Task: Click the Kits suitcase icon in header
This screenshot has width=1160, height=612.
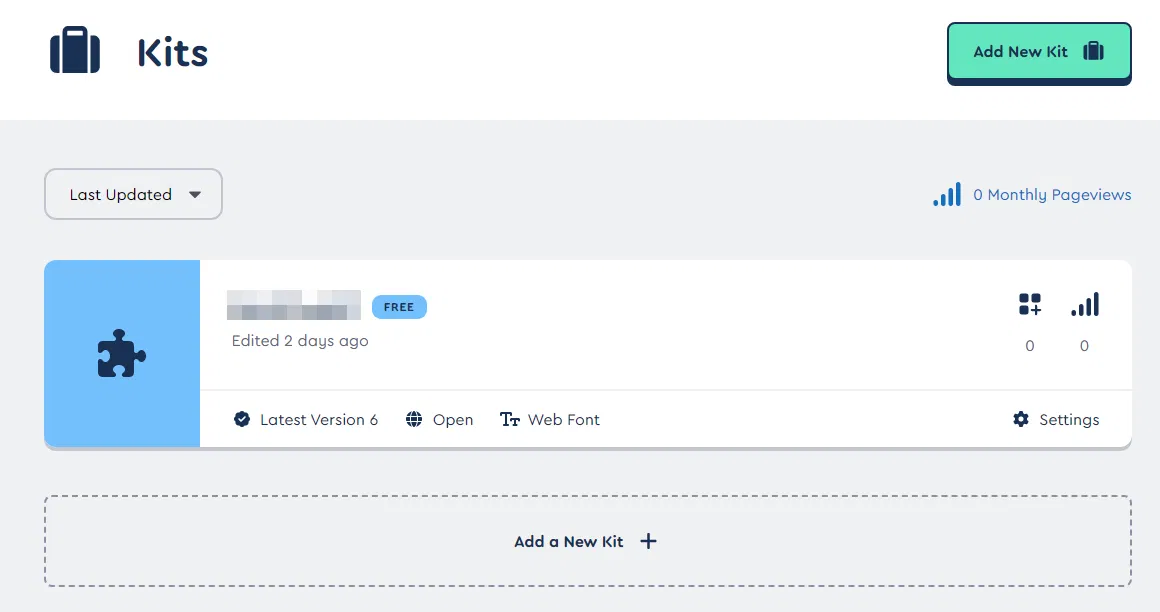Action: click(75, 50)
